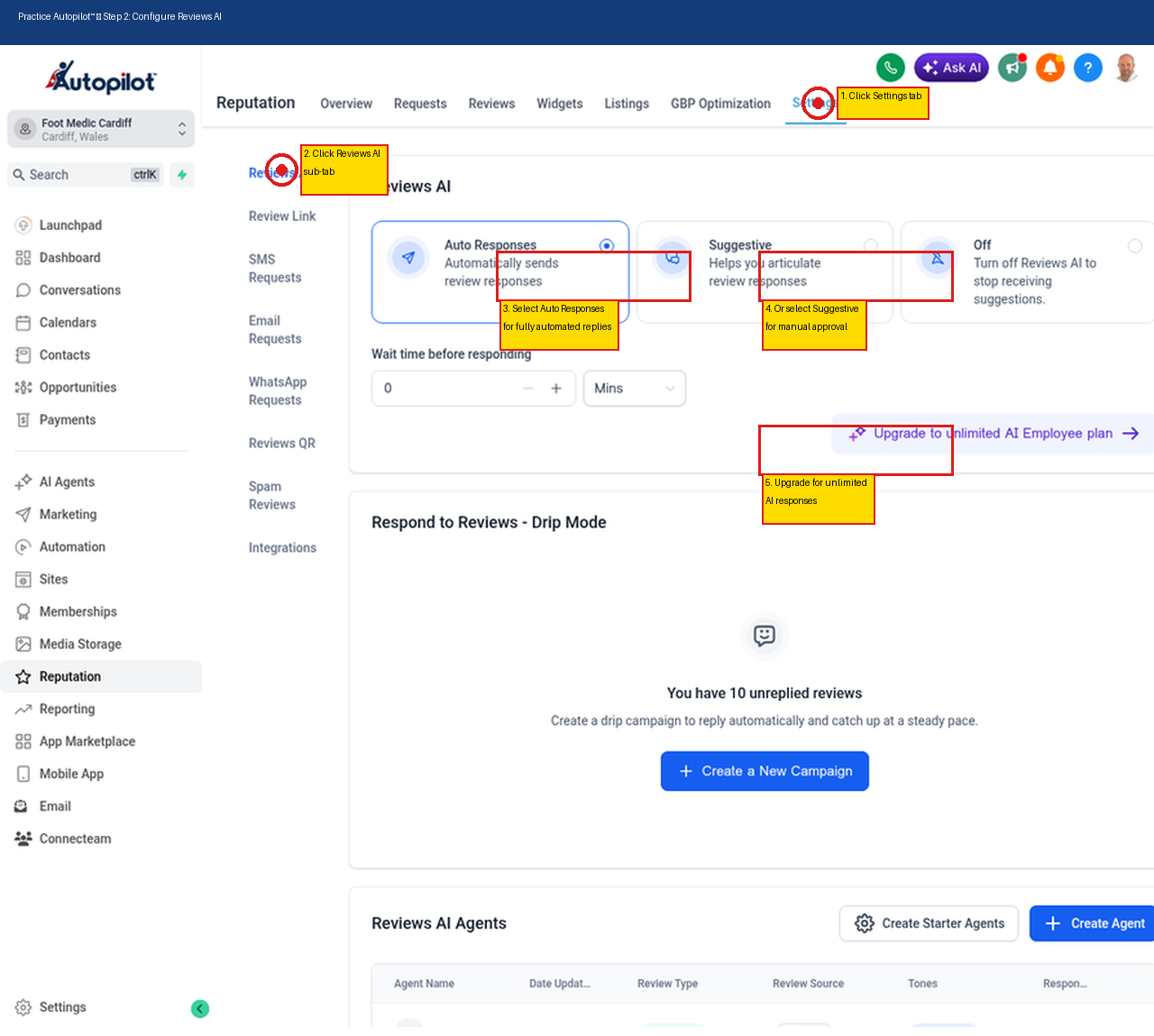1154x1036 pixels.
Task: Click Upgrade to unlimited AI Employee plan
Action: coord(994,434)
